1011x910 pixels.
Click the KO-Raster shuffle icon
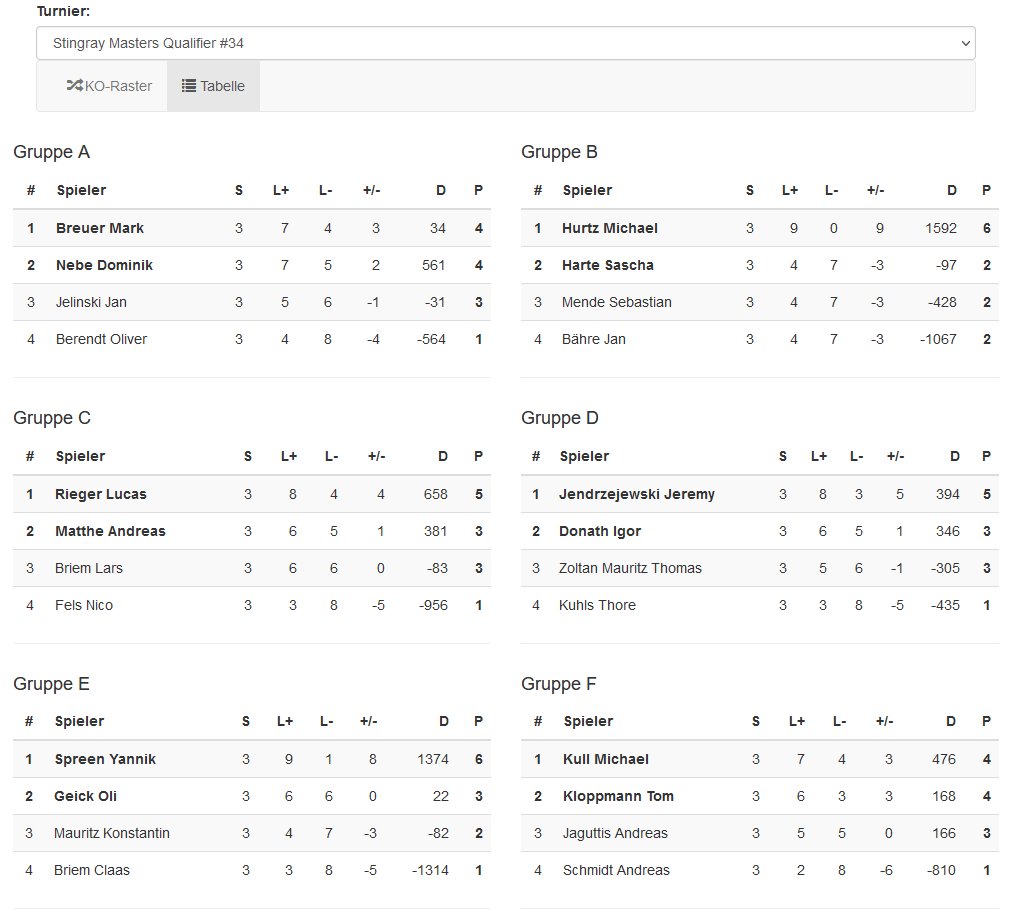tap(74, 86)
